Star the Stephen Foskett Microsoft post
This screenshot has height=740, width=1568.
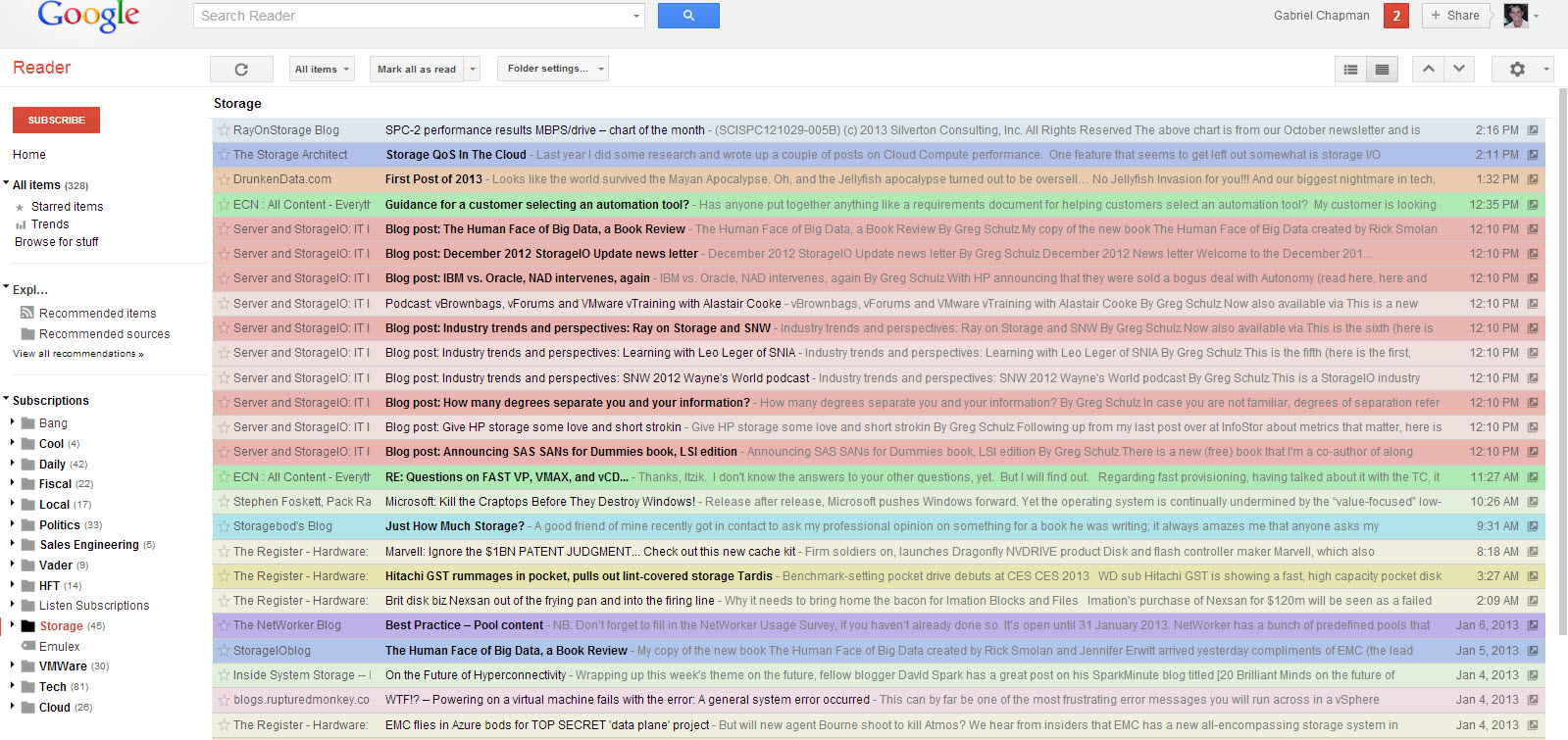(x=224, y=502)
